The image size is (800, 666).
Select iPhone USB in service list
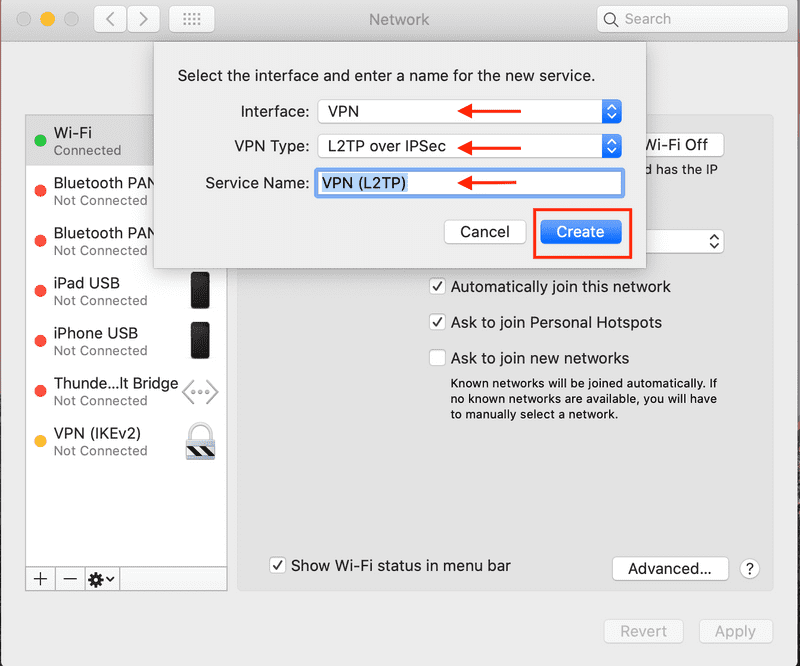(126, 341)
